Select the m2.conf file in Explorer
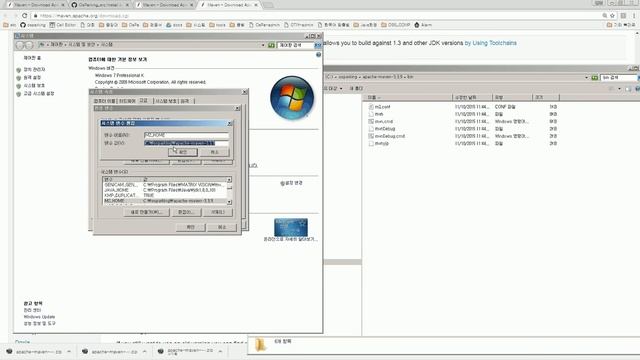This screenshot has height=360, width=640. pos(382,107)
